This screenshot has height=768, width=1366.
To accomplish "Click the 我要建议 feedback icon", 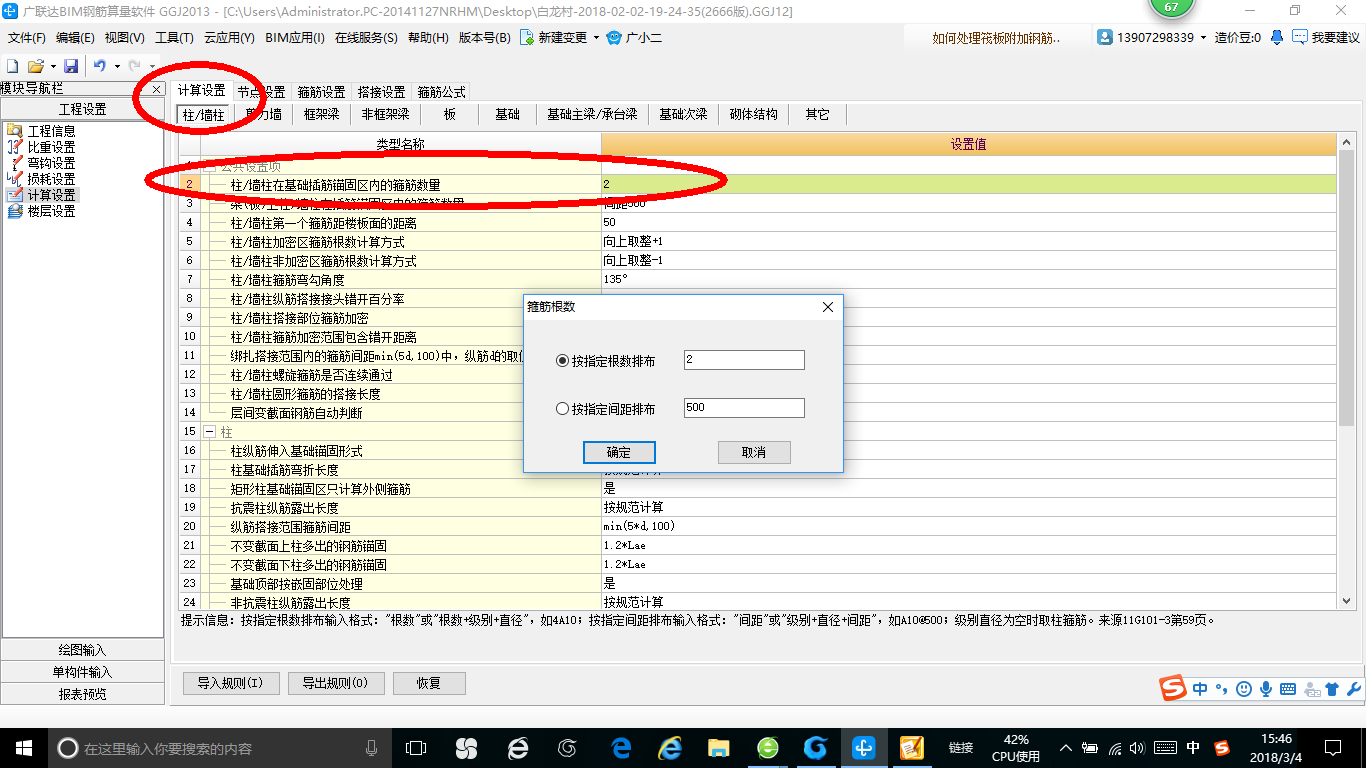I will coord(1300,37).
